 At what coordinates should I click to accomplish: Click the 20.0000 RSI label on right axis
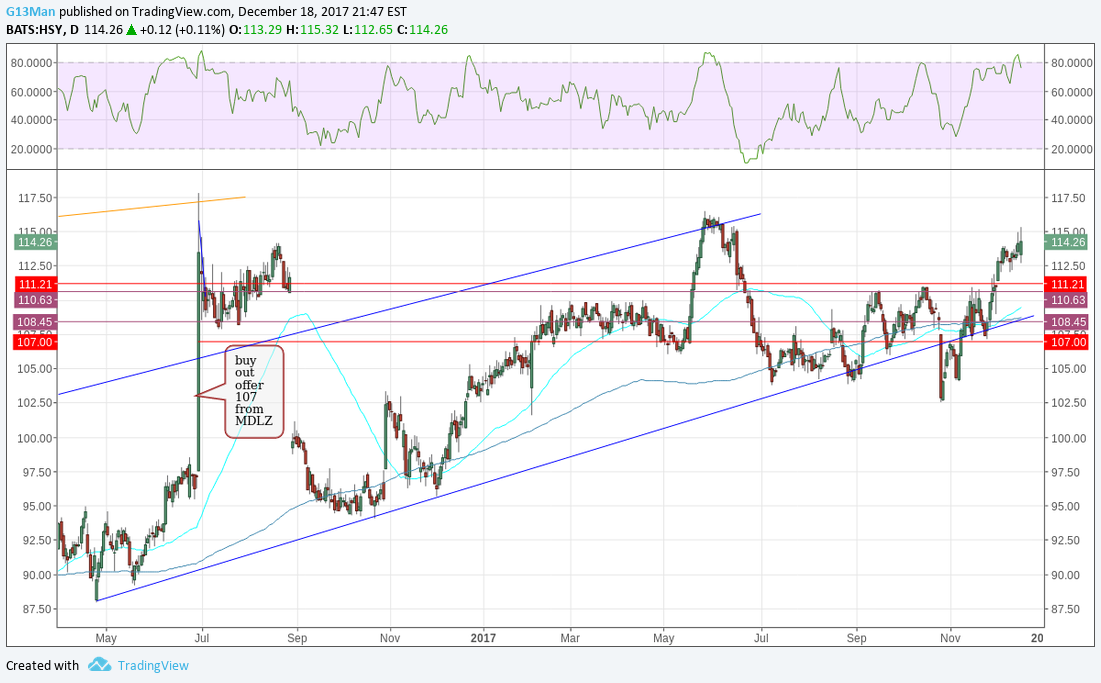click(1072, 149)
